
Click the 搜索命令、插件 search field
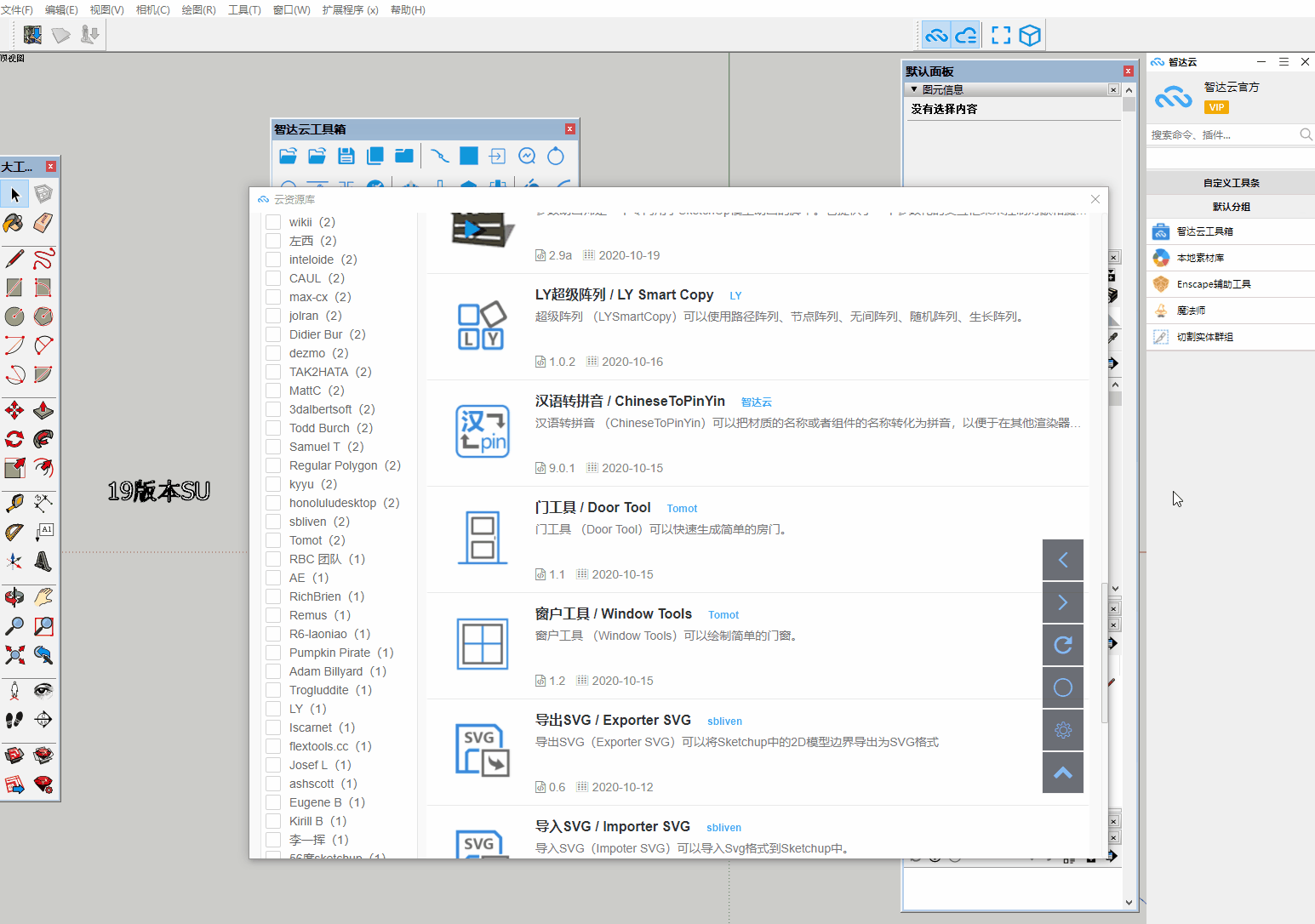(x=1221, y=134)
